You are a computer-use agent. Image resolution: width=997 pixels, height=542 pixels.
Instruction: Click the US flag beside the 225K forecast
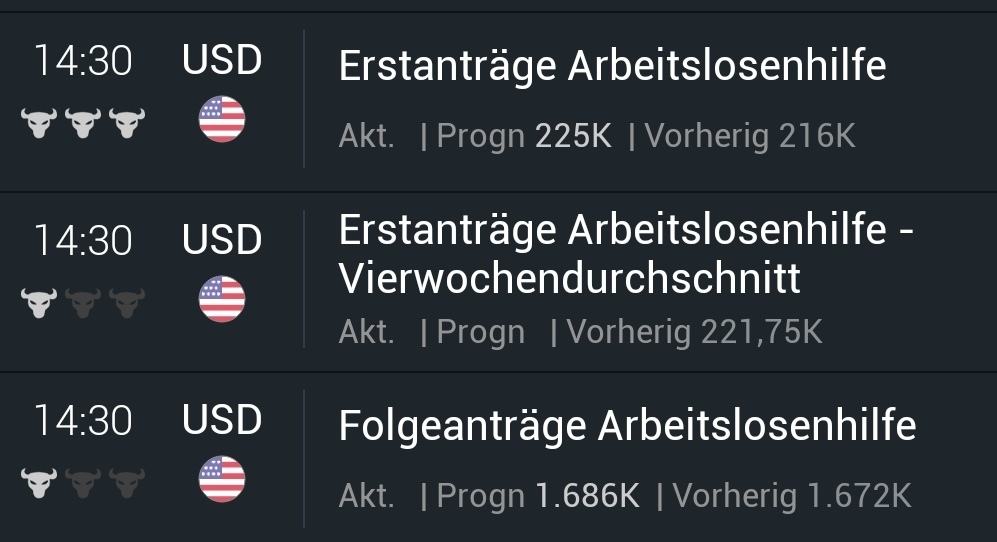pyautogui.click(x=222, y=120)
